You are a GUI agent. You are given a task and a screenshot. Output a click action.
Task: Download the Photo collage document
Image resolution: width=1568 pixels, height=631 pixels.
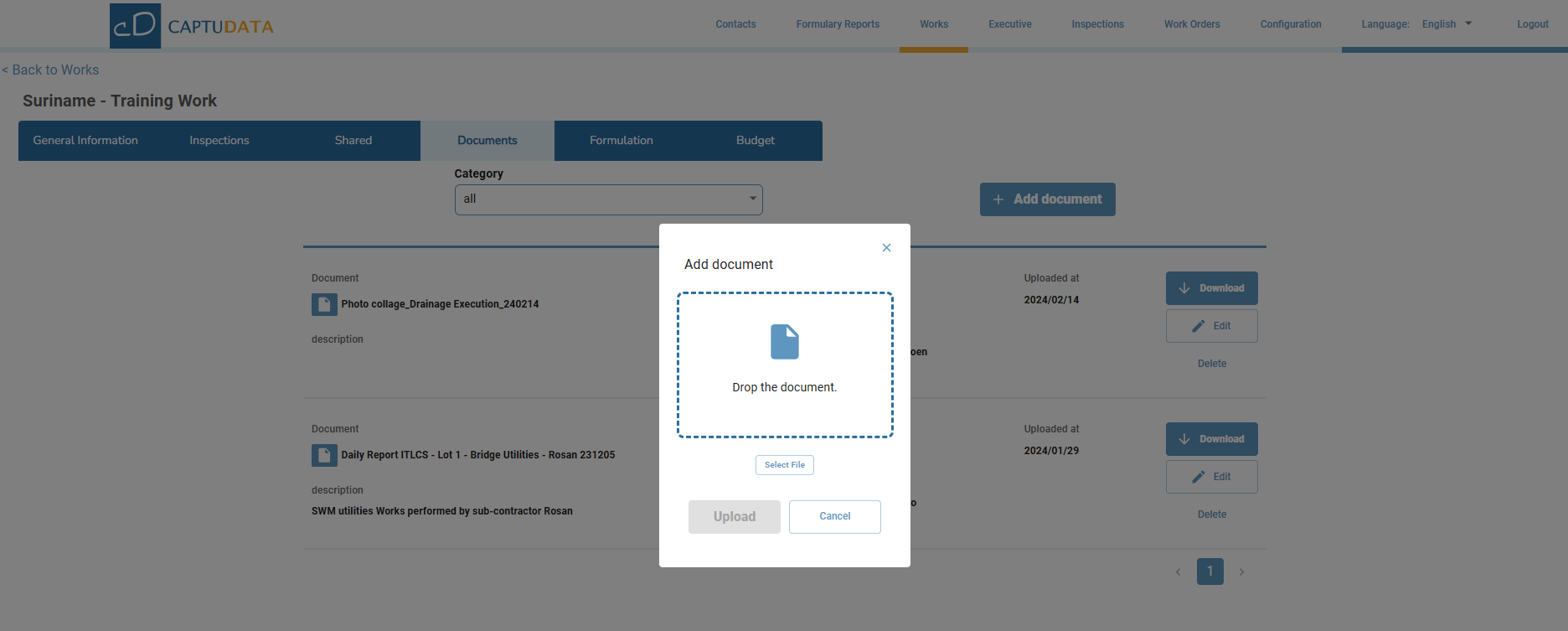[x=1211, y=288]
